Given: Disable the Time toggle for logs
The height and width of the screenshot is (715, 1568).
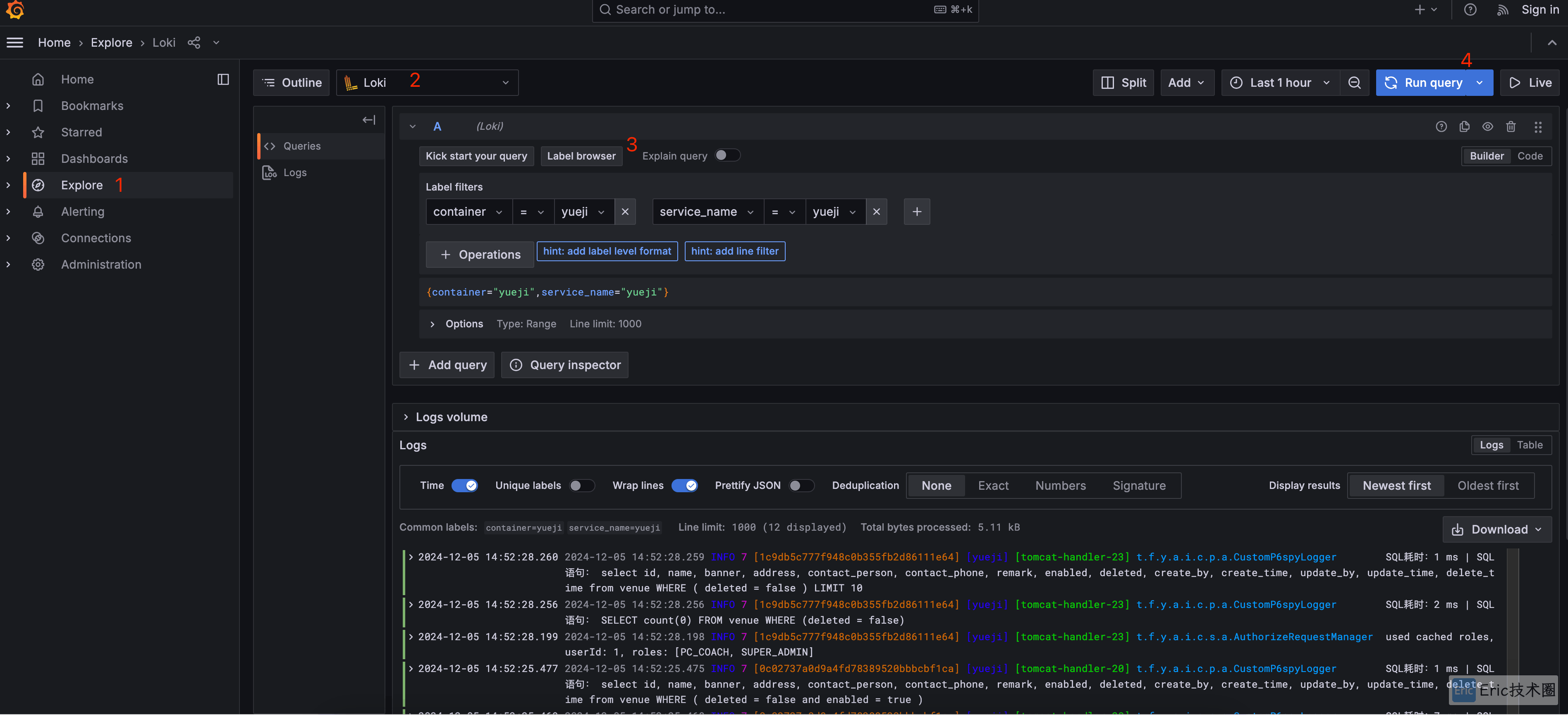Looking at the screenshot, I should tap(464, 486).
